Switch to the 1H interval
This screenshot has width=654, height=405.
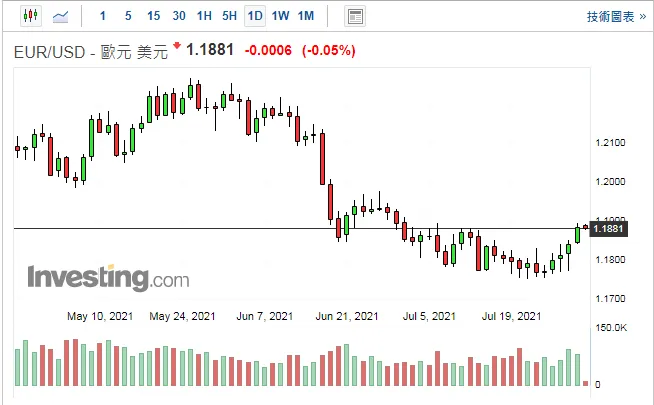click(x=204, y=16)
